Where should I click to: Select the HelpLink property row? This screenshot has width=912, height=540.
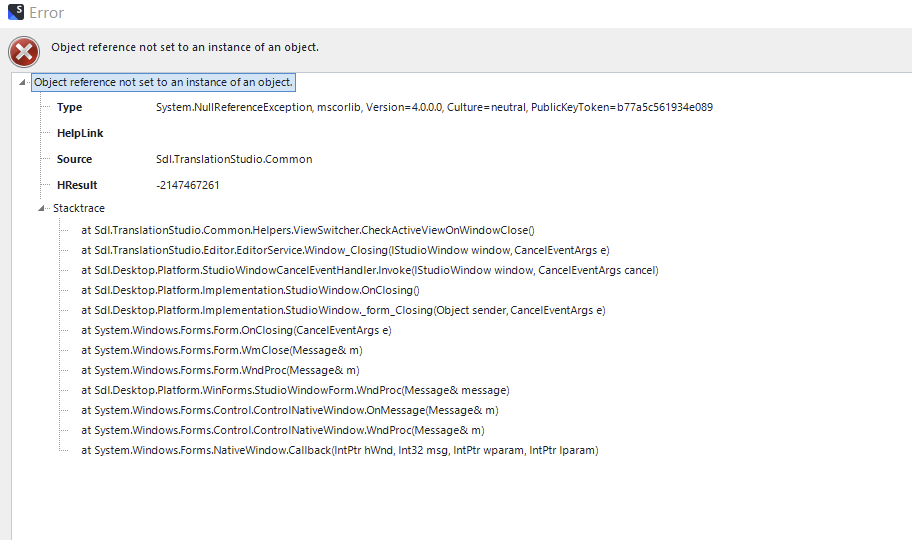tap(80, 133)
